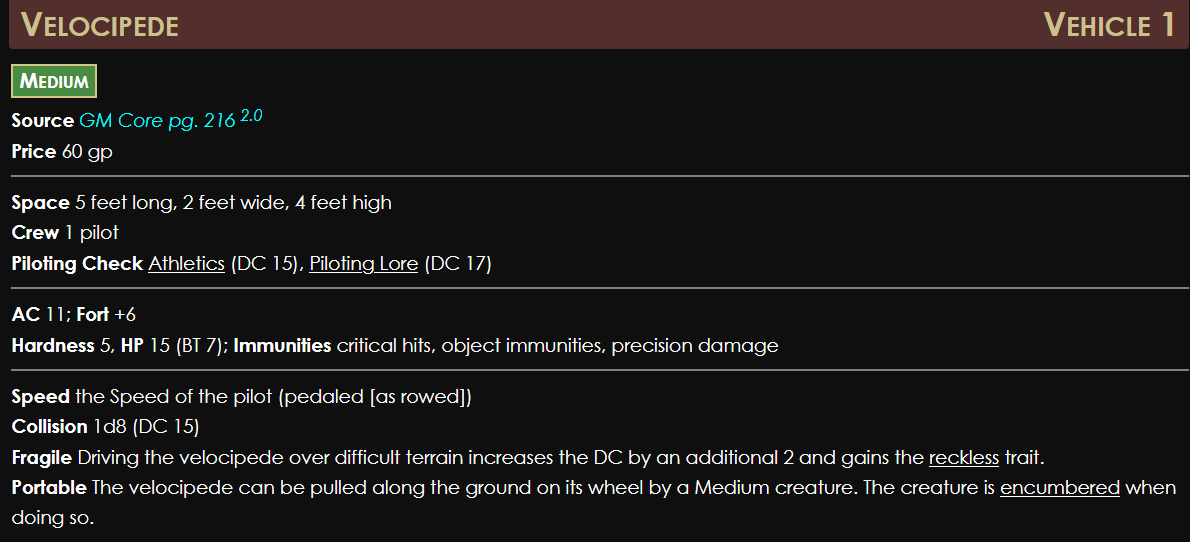Select the Crew label
This screenshot has height=542, width=1190.
(x=35, y=233)
